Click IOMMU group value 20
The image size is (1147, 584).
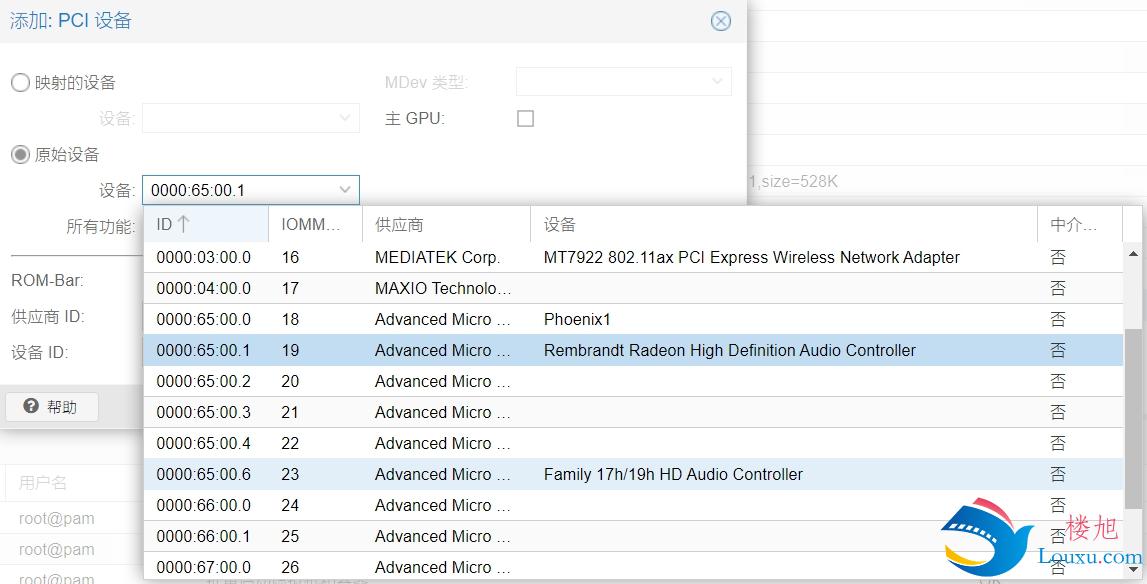[290, 381]
